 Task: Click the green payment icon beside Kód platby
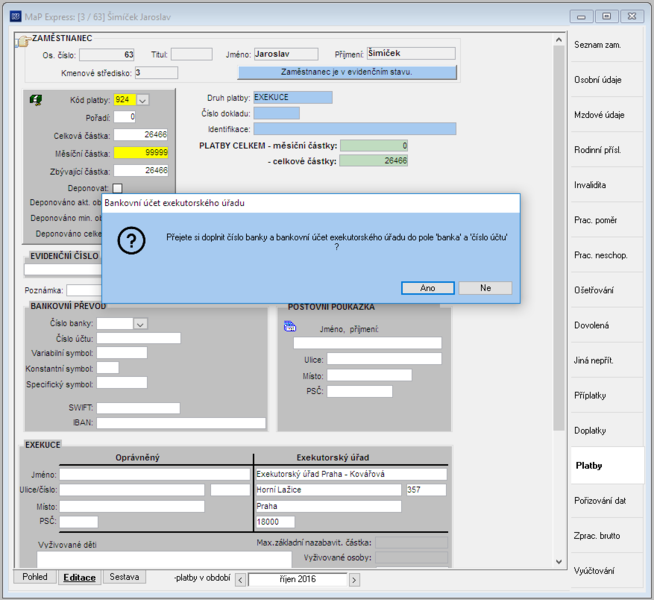click(36, 100)
